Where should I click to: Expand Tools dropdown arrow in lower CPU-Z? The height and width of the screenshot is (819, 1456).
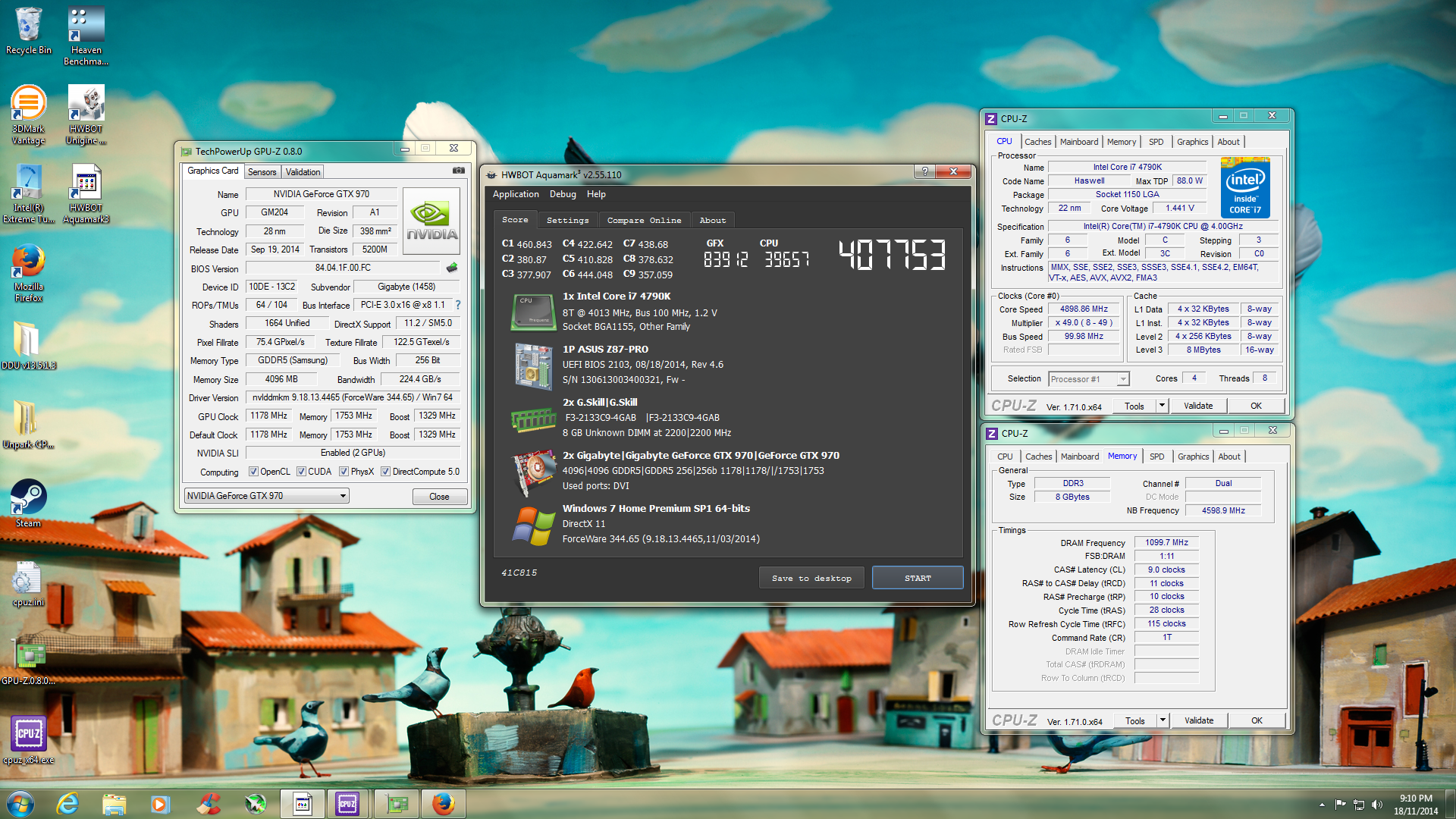(x=1162, y=720)
